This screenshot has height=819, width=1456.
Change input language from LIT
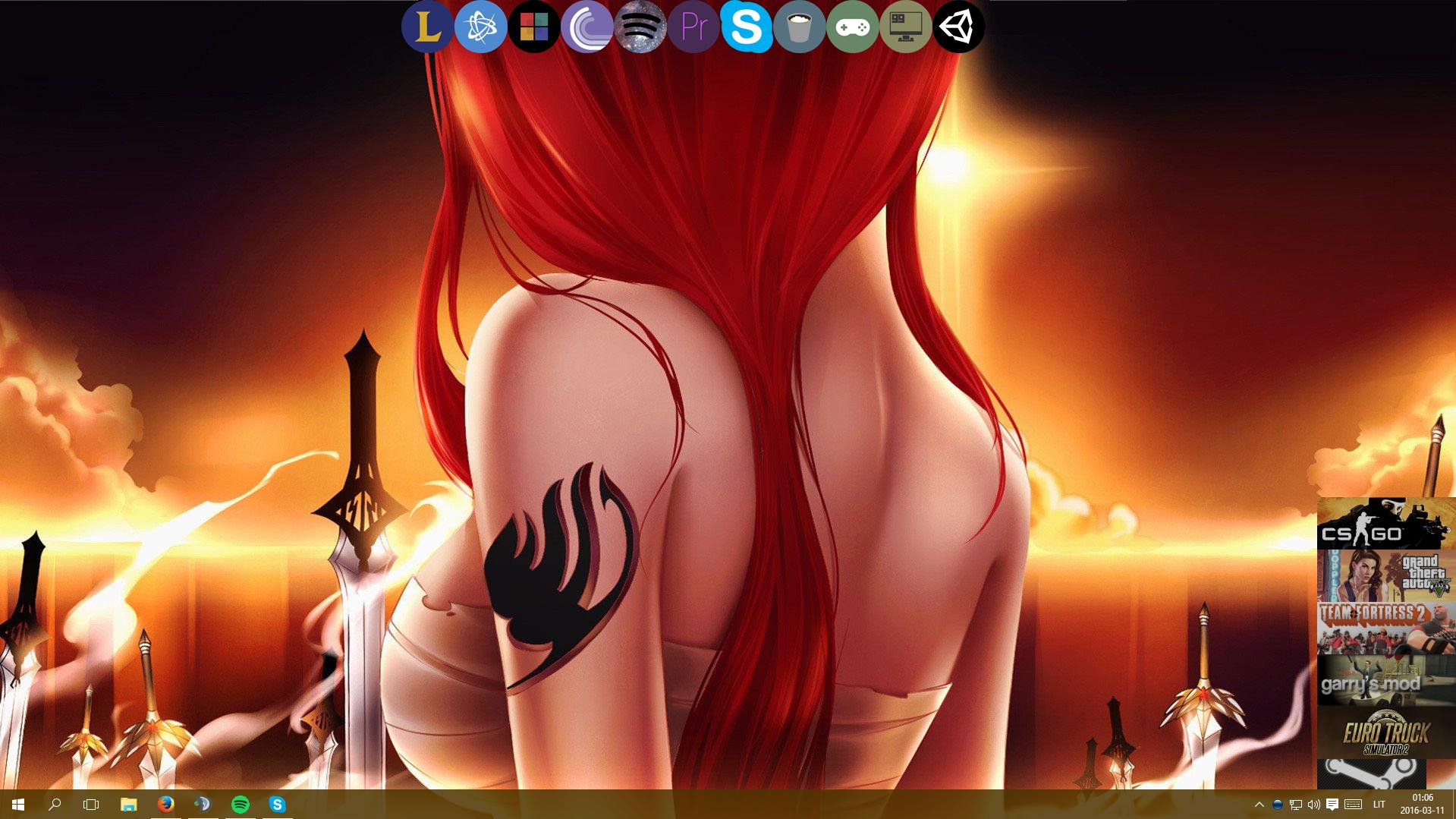click(1379, 805)
